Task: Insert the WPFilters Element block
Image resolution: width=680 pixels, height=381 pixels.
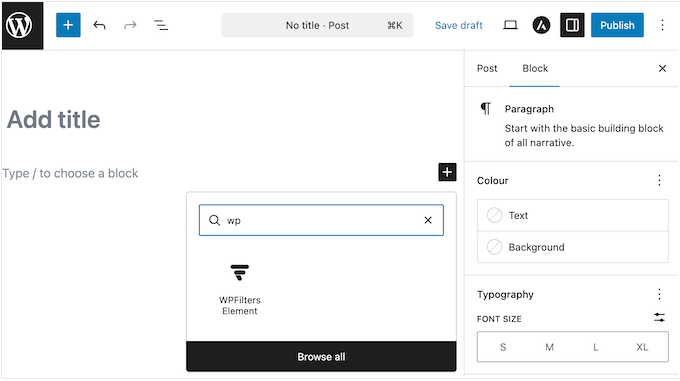Action: [x=239, y=290]
